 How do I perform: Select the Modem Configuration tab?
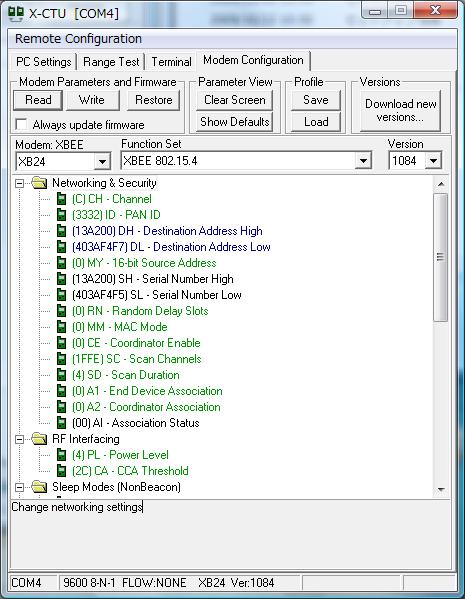click(x=253, y=60)
